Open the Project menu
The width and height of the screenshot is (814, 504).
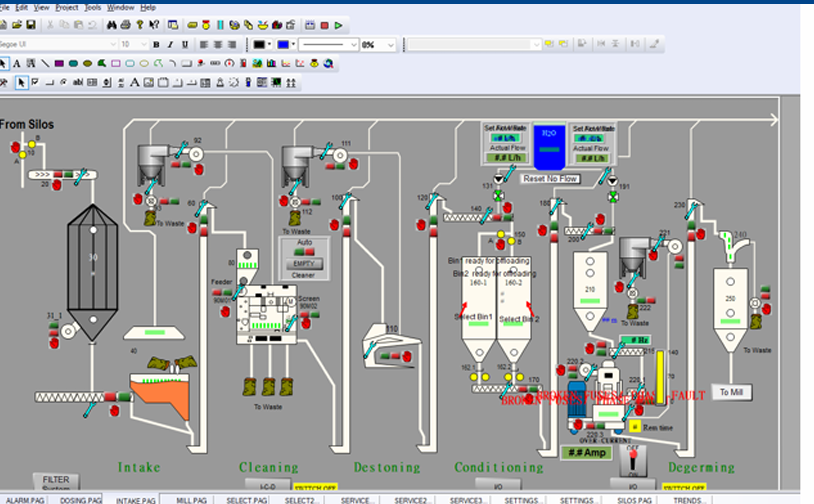[66, 7]
